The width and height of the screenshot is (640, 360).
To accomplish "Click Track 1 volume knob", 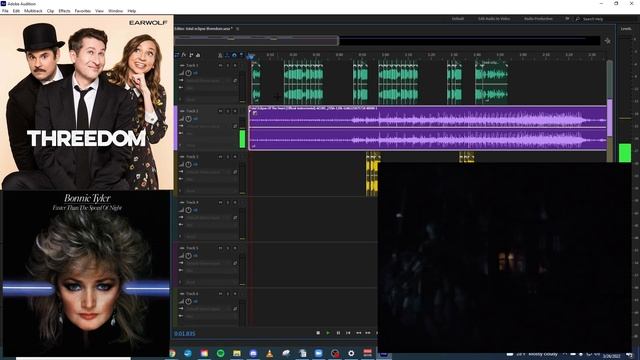I will click(189, 73).
